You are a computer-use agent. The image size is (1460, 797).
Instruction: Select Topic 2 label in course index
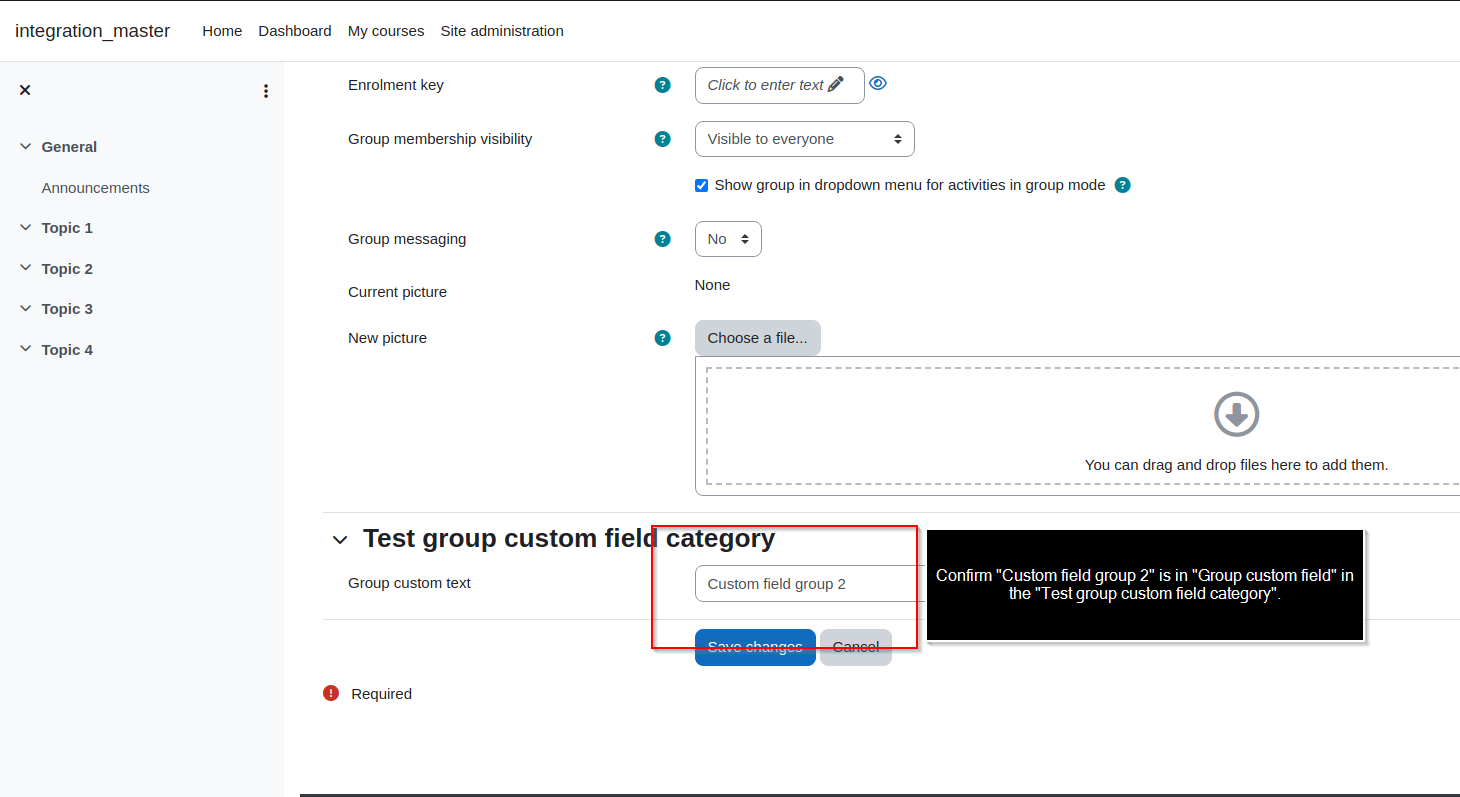[x=67, y=269]
